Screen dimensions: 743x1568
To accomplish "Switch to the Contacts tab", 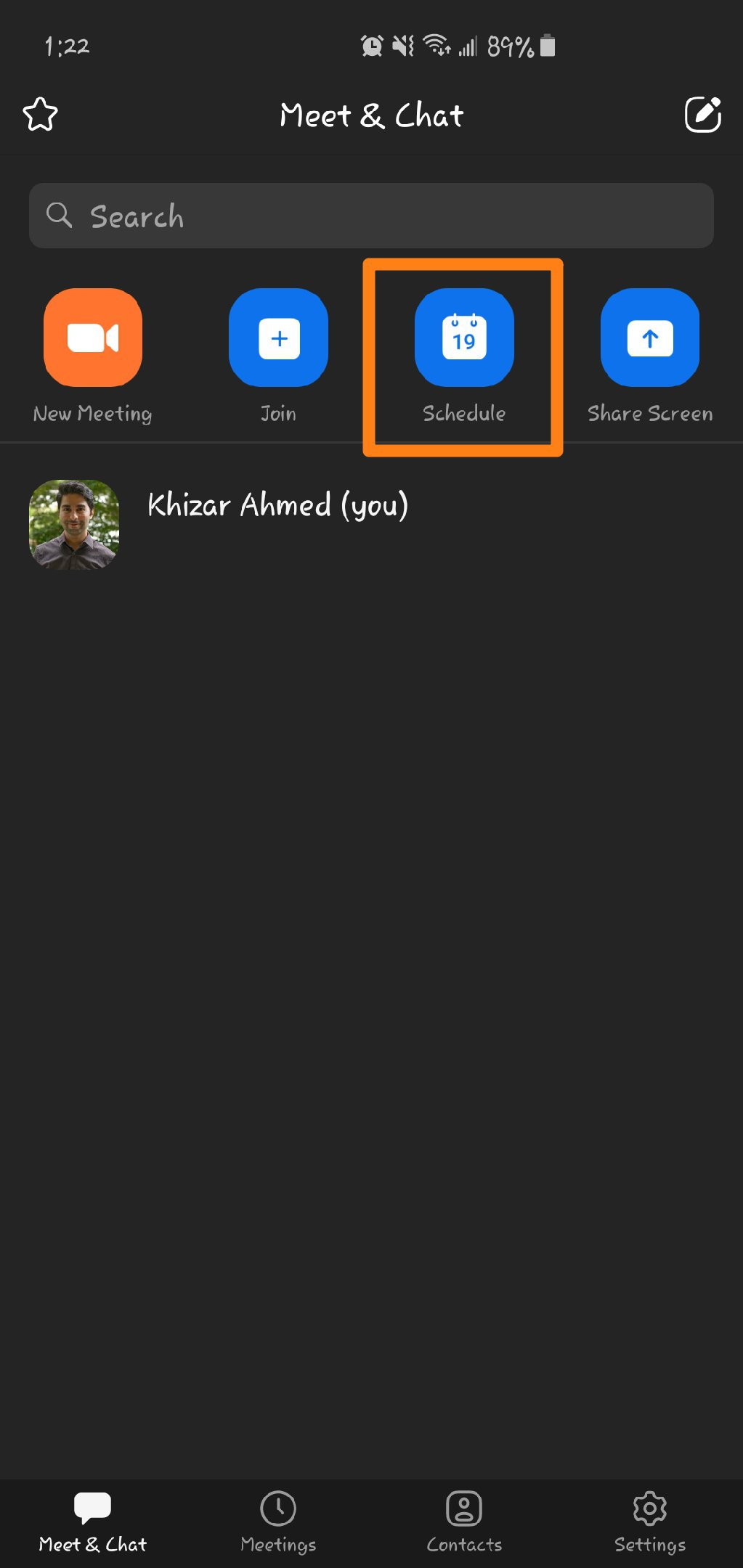I will (x=464, y=1522).
